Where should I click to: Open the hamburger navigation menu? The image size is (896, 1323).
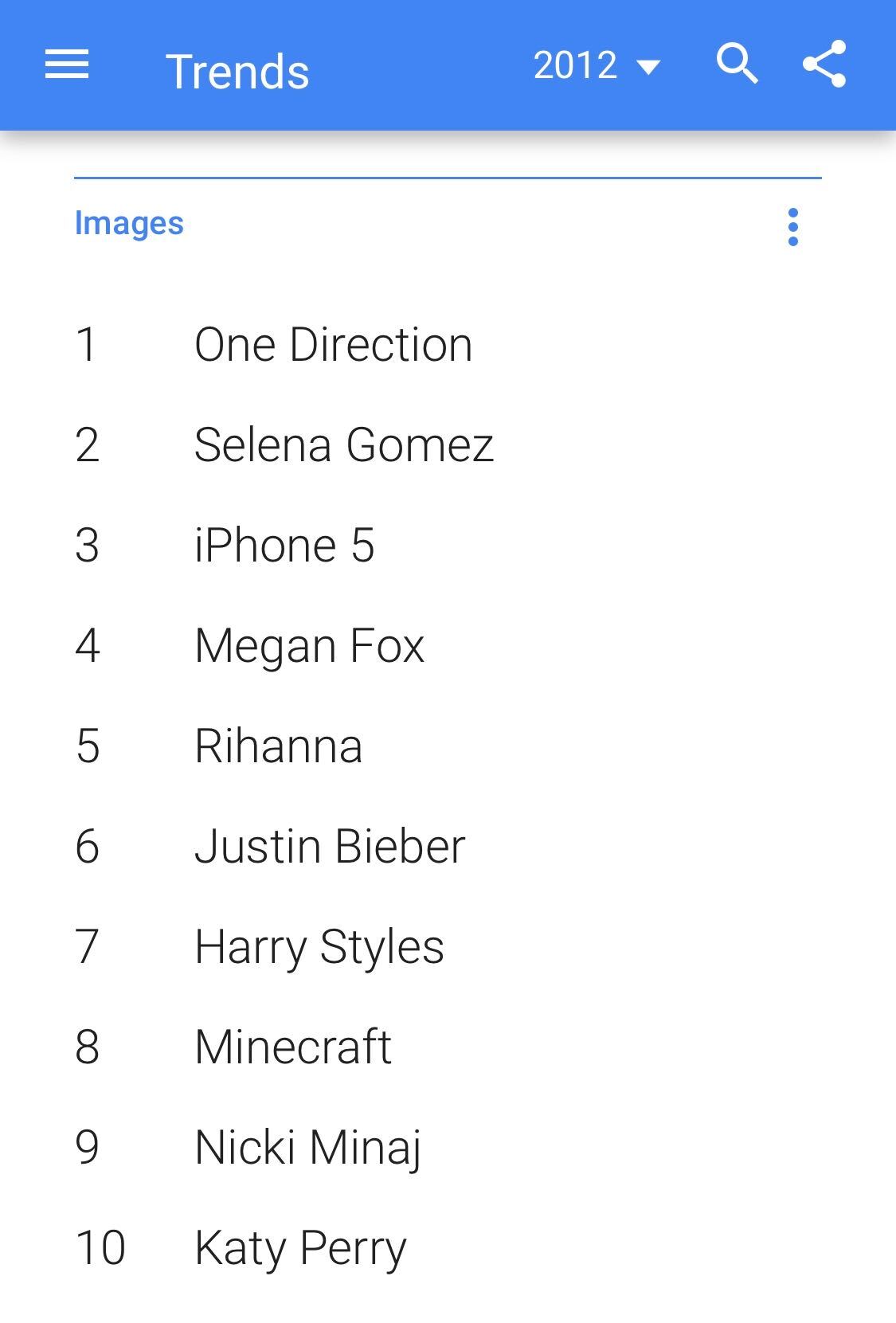click(x=67, y=65)
